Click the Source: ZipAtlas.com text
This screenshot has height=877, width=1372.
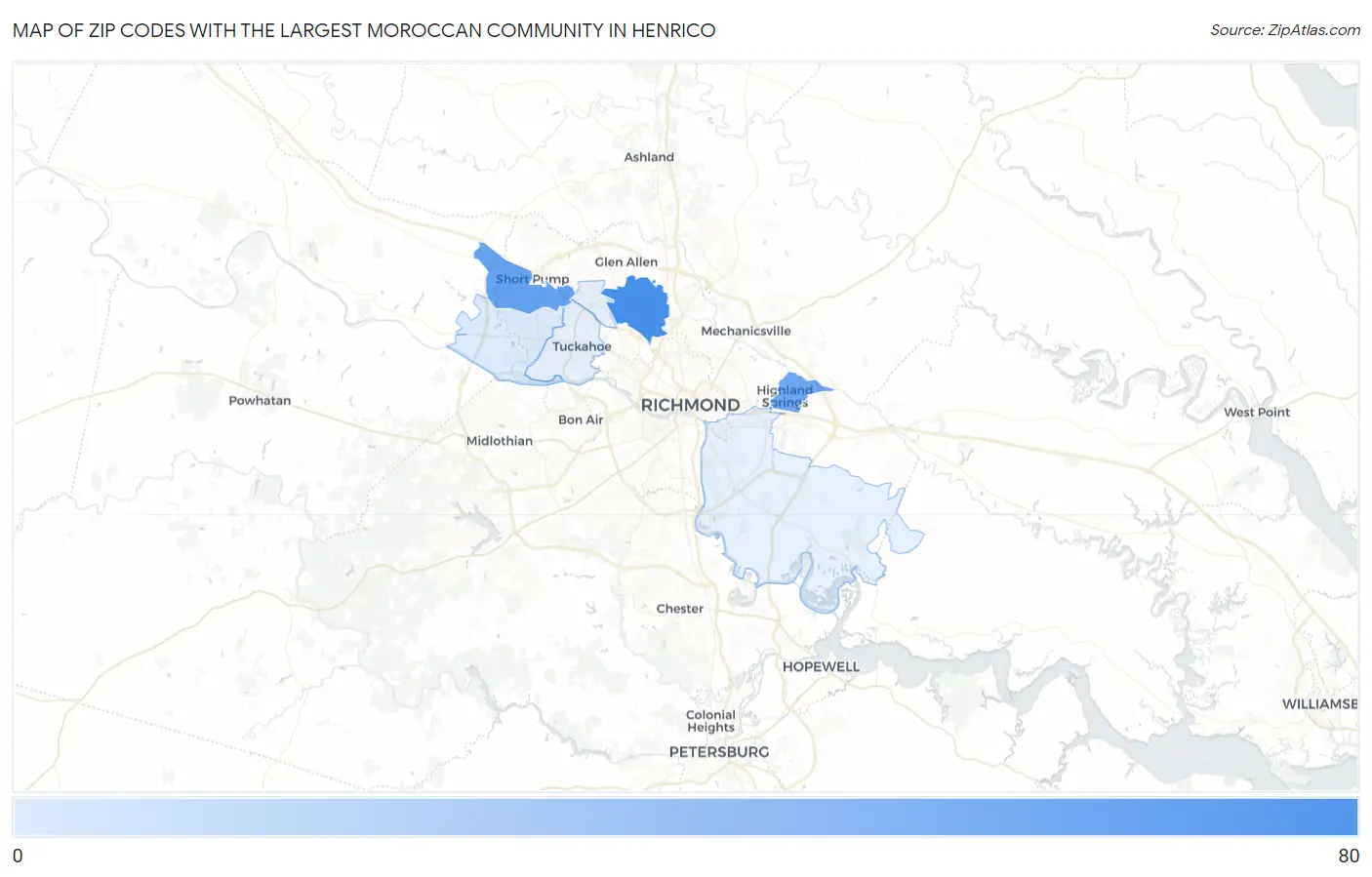pyautogui.click(x=1285, y=30)
